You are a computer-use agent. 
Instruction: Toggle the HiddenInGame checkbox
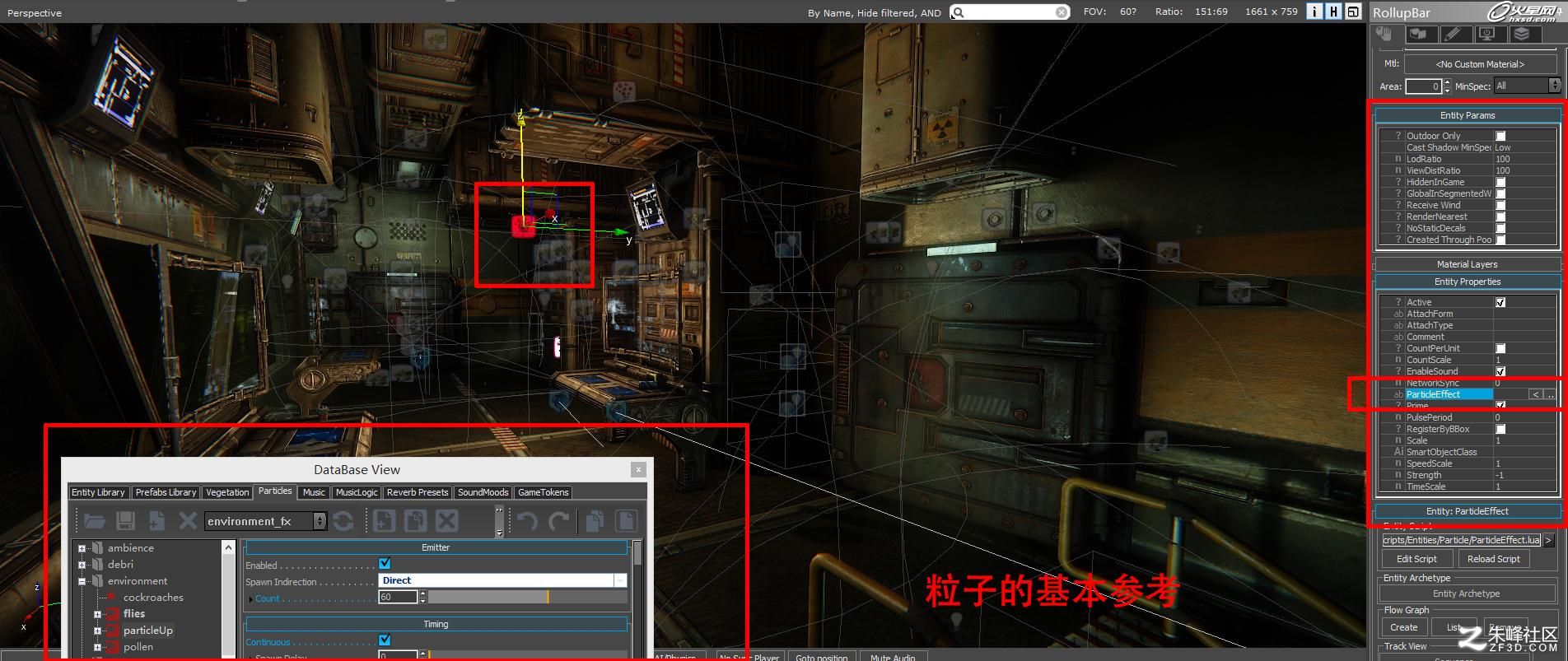[1500, 182]
